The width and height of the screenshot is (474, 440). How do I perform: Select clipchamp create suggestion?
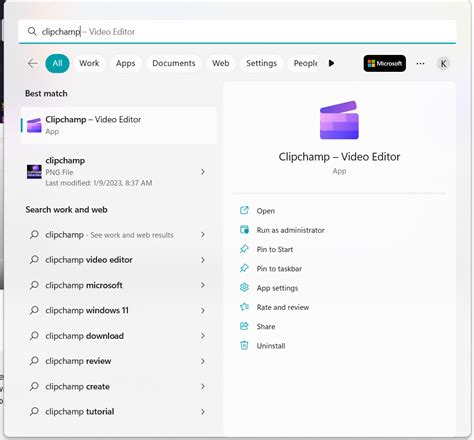[x=118, y=386]
